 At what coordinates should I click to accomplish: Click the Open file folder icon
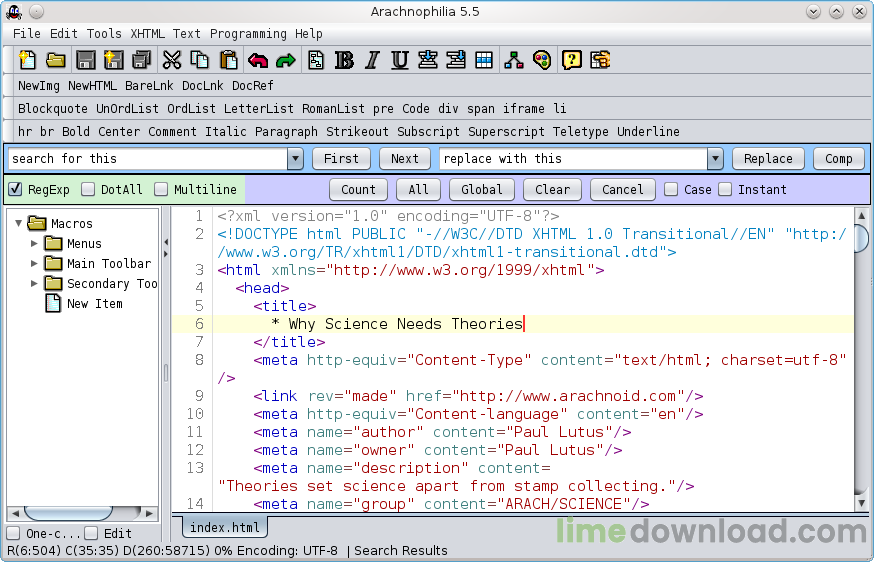pyautogui.click(x=56, y=60)
